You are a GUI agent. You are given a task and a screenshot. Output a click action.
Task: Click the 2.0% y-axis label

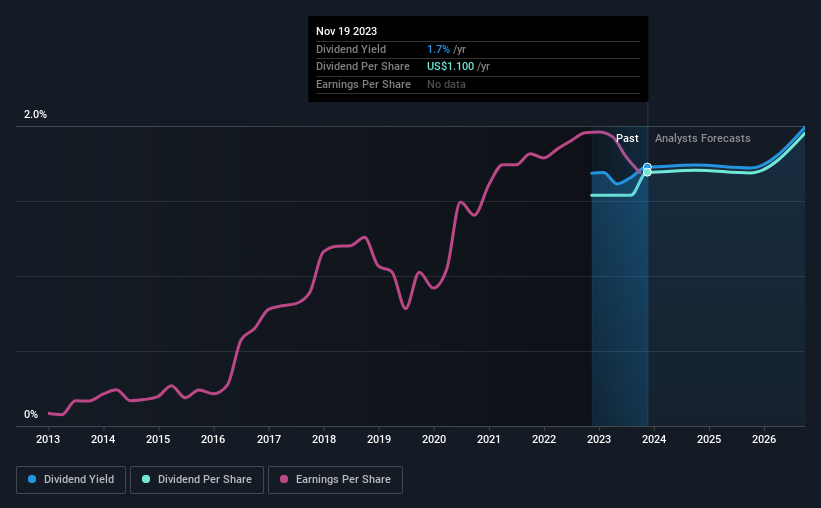[x=35, y=114]
